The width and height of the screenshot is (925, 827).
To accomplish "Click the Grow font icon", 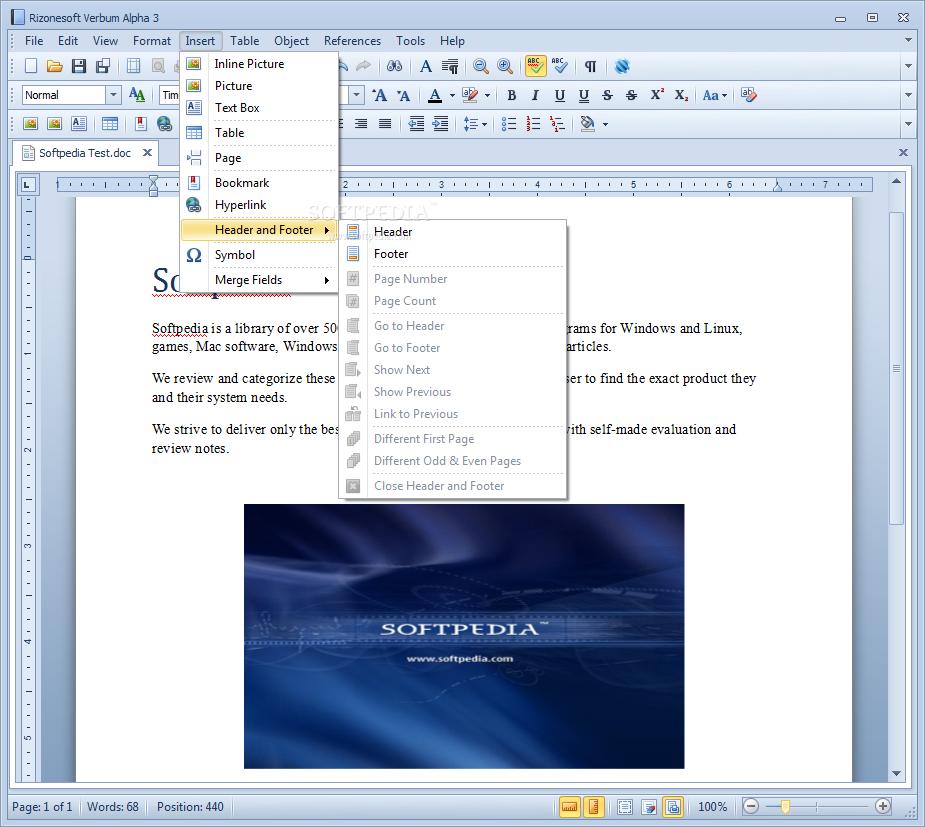I will pyautogui.click(x=380, y=95).
